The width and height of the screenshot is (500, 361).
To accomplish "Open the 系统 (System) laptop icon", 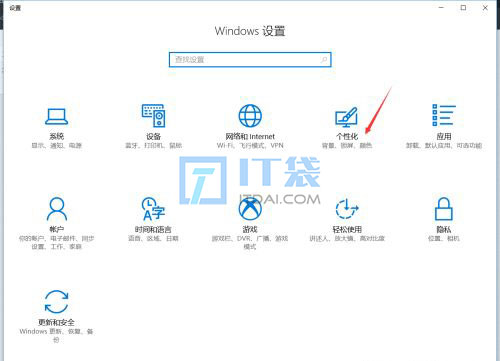I will (57, 116).
